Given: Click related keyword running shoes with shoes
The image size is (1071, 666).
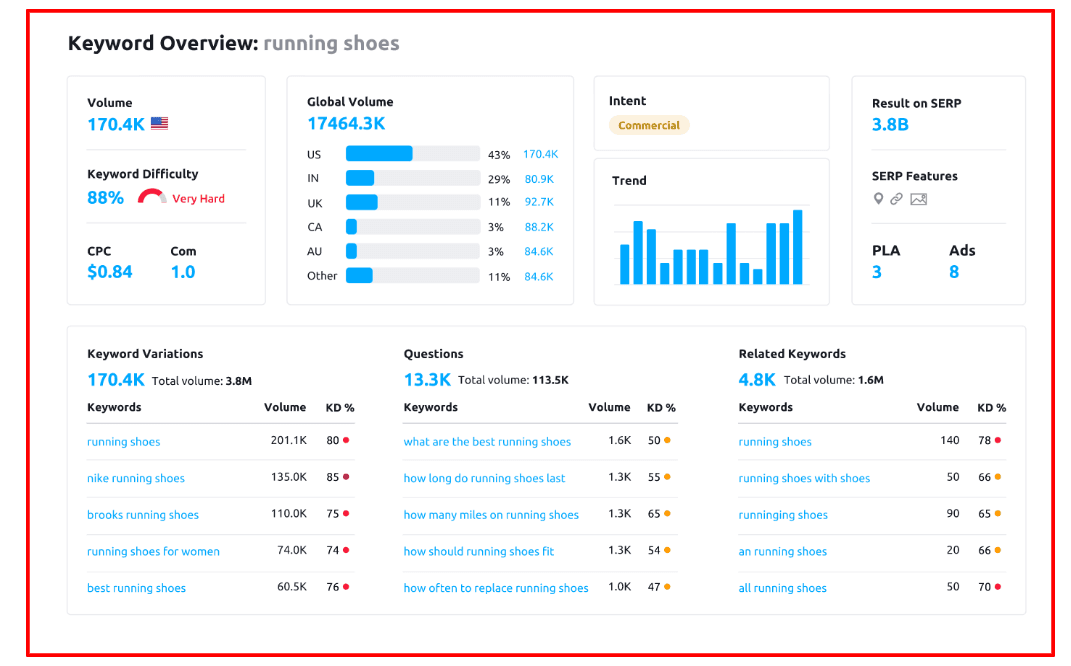Looking at the screenshot, I should (x=804, y=478).
